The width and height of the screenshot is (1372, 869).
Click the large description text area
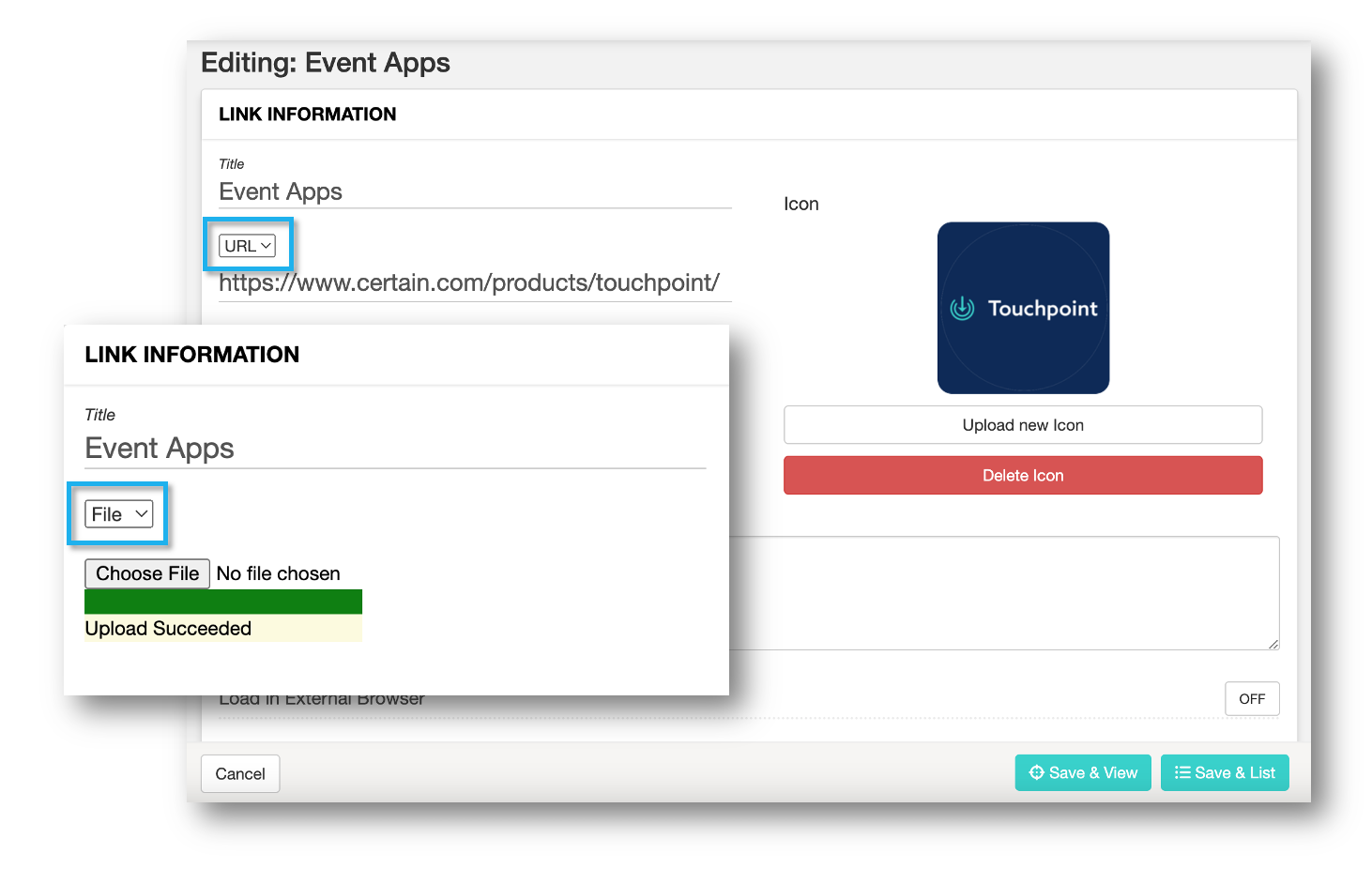point(1004,593)
